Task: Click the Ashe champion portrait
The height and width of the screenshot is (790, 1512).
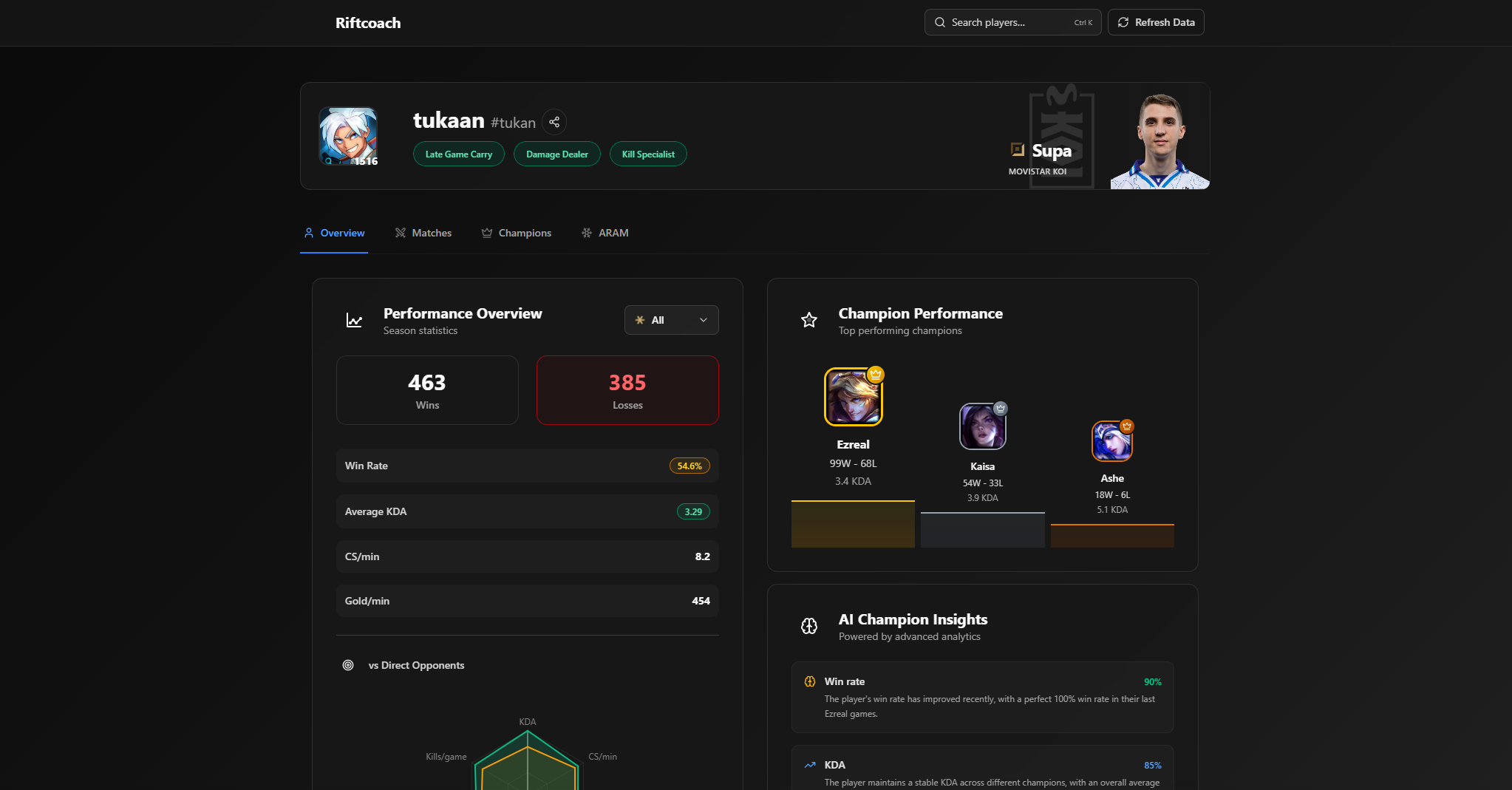Action: (x=1112, y=441)
